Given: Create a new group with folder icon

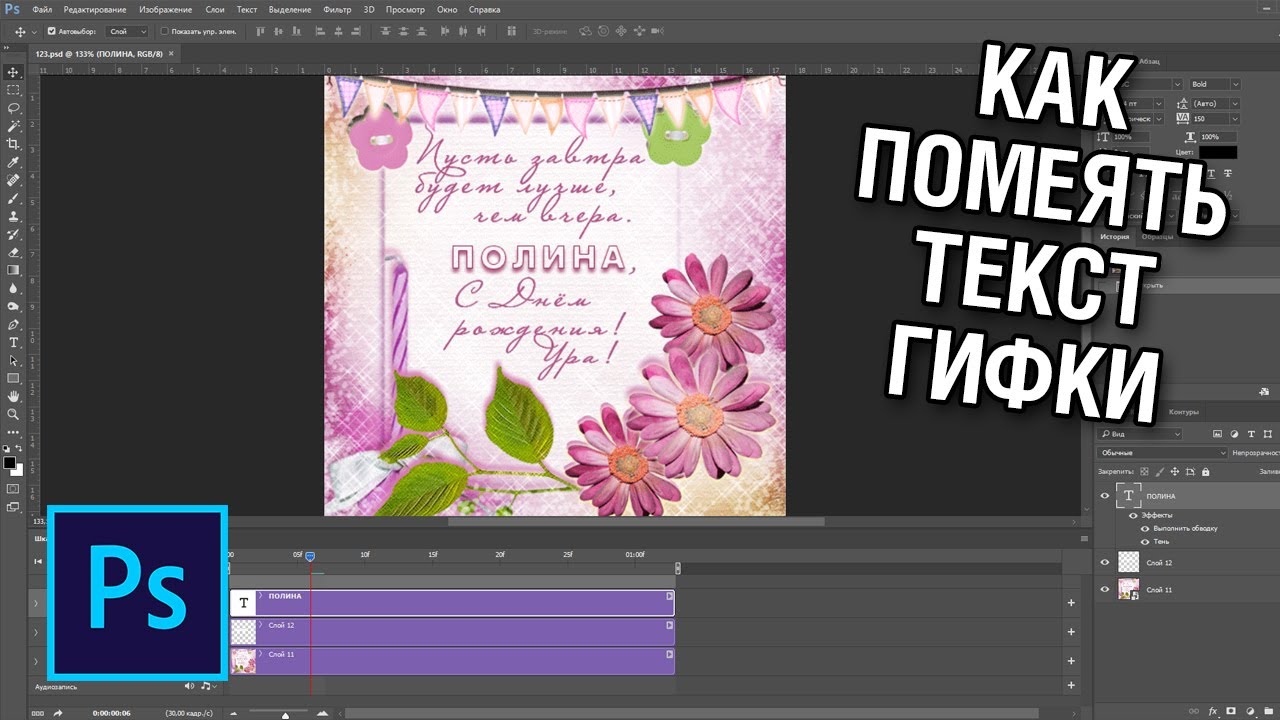Looking at the screenshot, I should pyautogui.click(x=1268, y=712).
